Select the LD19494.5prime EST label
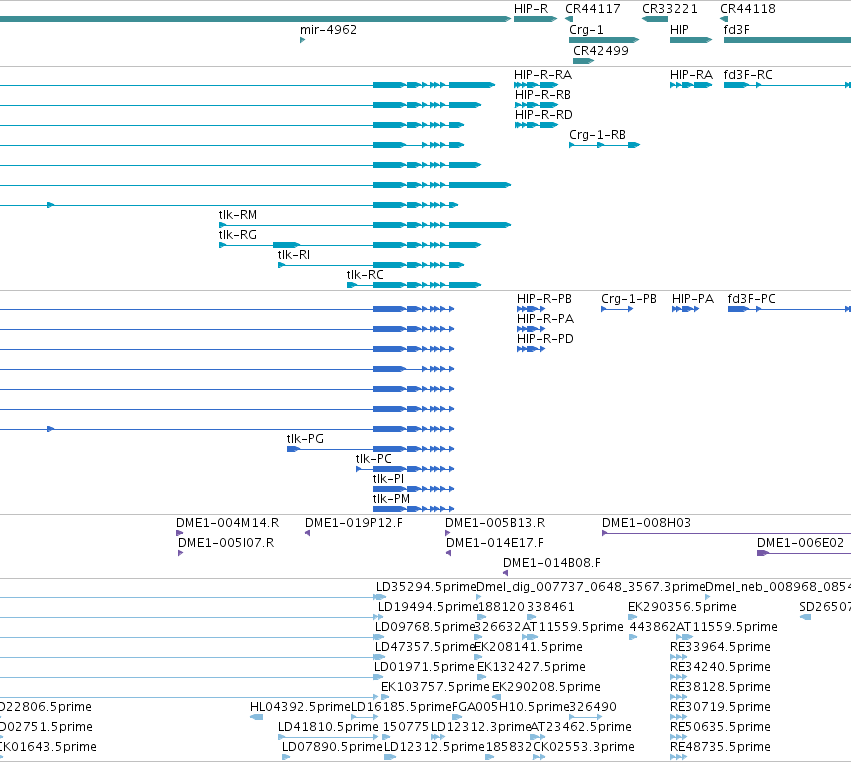The height and width of the screenshot is (762, 851). 428,607
